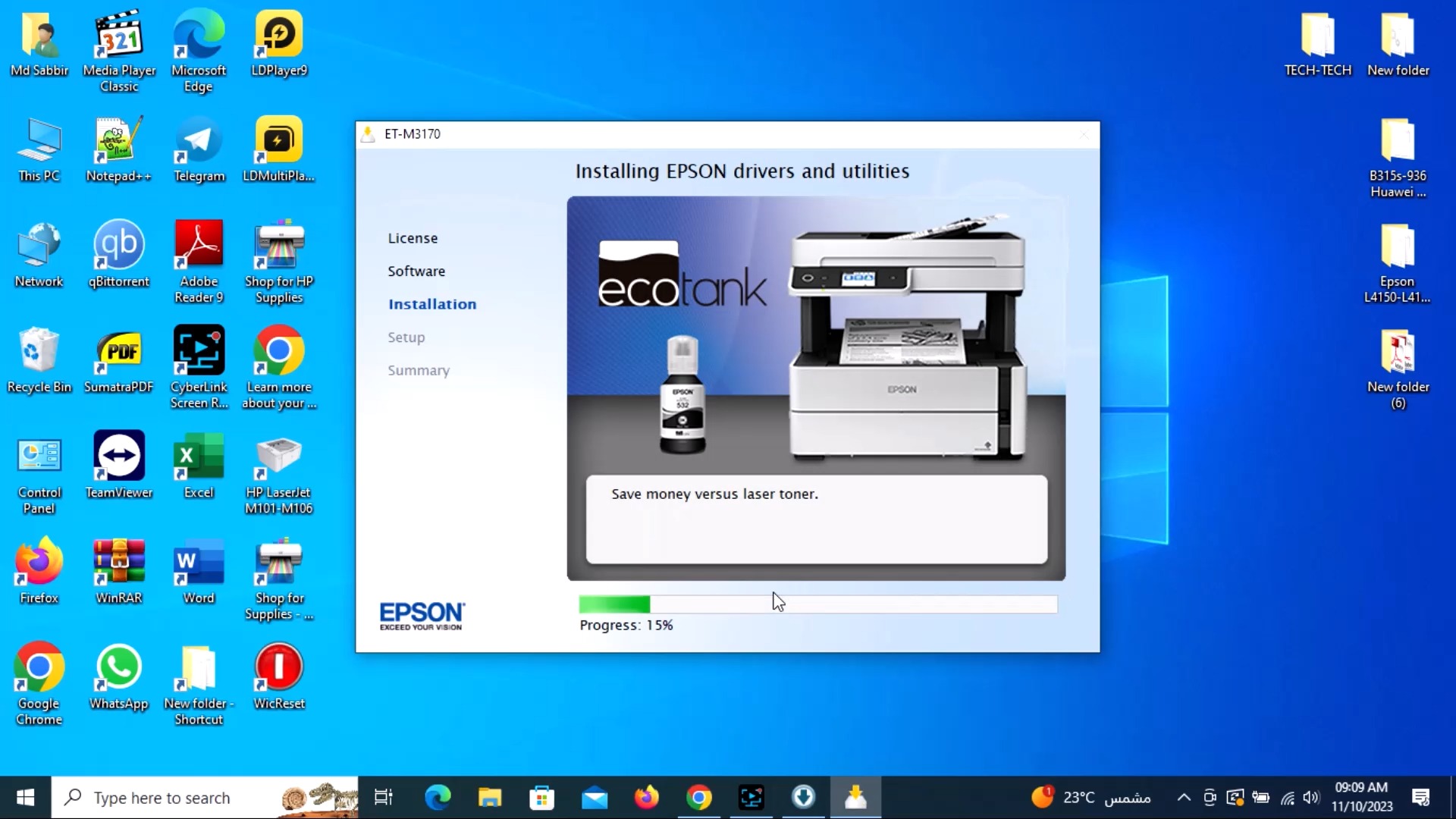Select the Epson L4150-L41 folder
1456x819 pixels.
pyautogui.click(x=1398, y=262)
